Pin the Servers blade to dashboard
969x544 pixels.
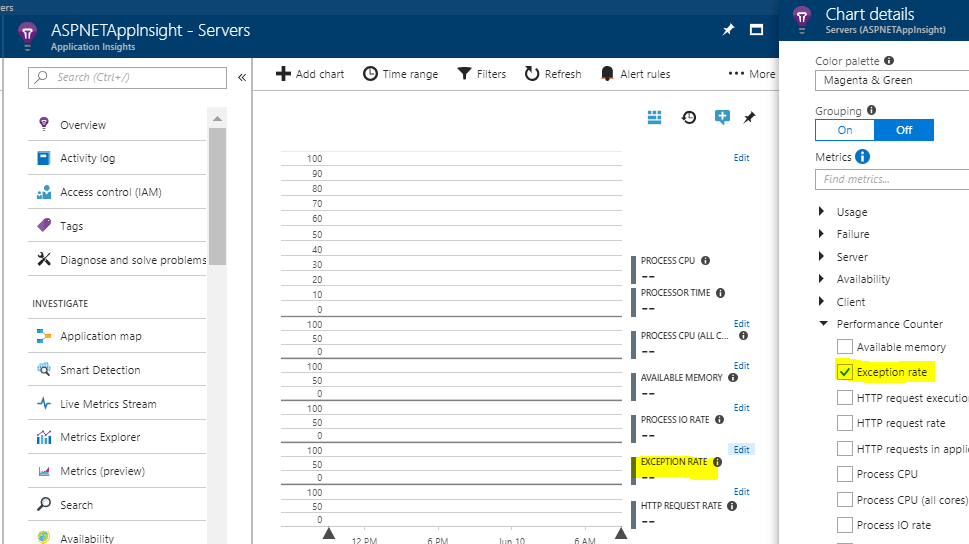(x=729, y=30)
